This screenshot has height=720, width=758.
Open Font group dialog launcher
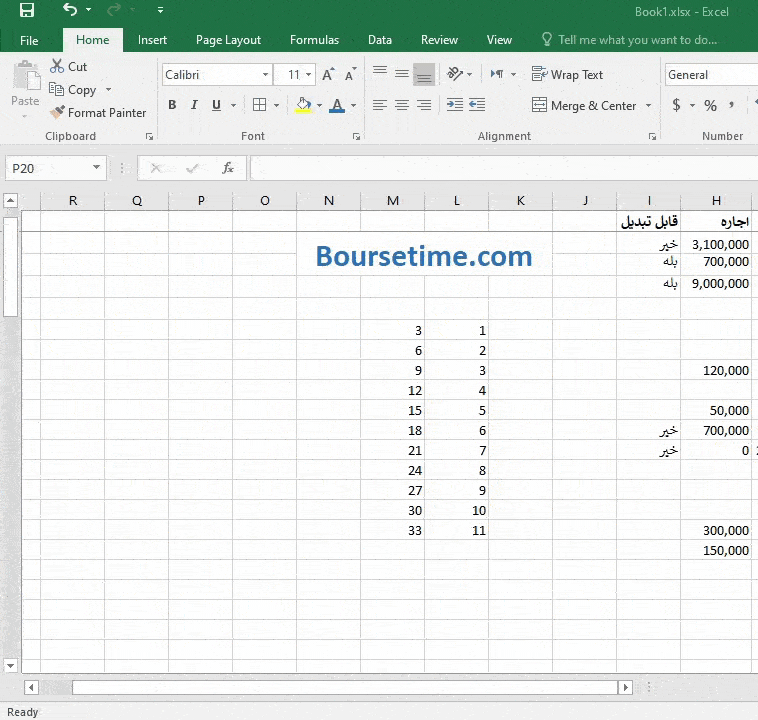point(356,137)
